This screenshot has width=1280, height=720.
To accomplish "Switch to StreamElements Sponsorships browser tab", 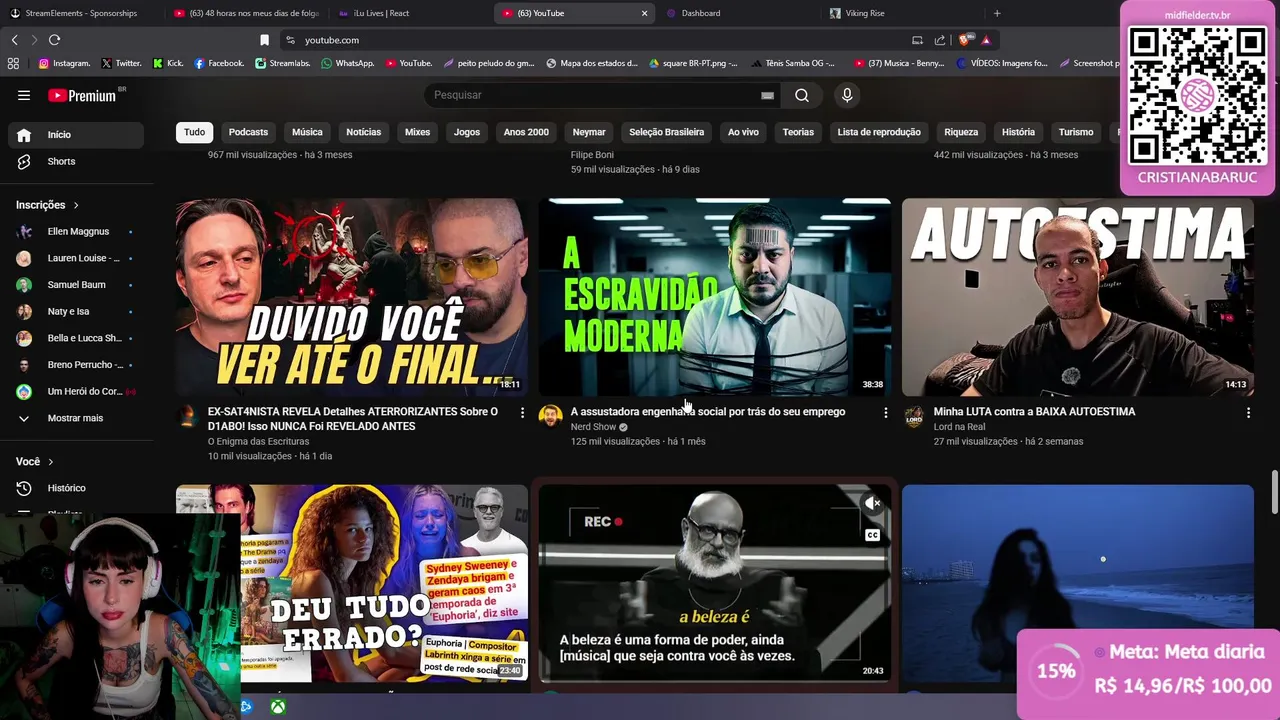I will (80, 13).
